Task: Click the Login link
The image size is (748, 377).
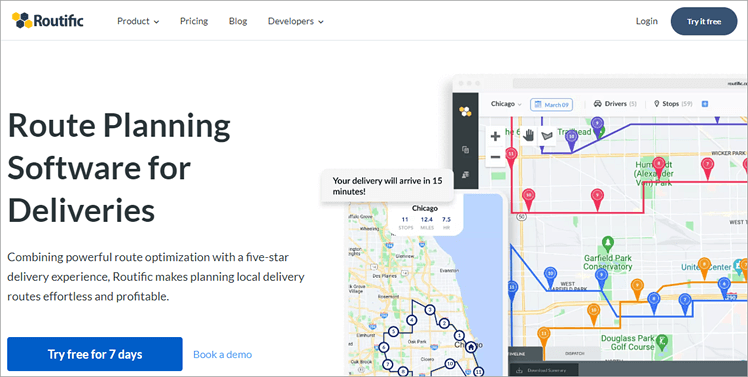Action: pyautogui.click(x=646, y=21)
